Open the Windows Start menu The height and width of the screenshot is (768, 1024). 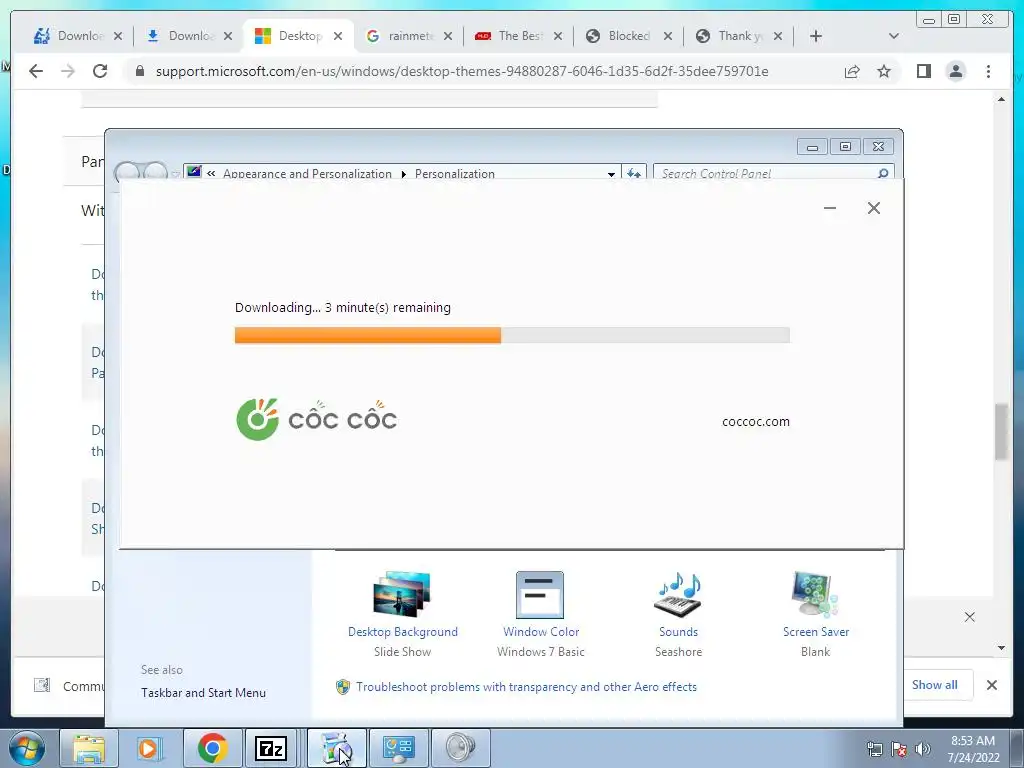(x=26, y=748)
